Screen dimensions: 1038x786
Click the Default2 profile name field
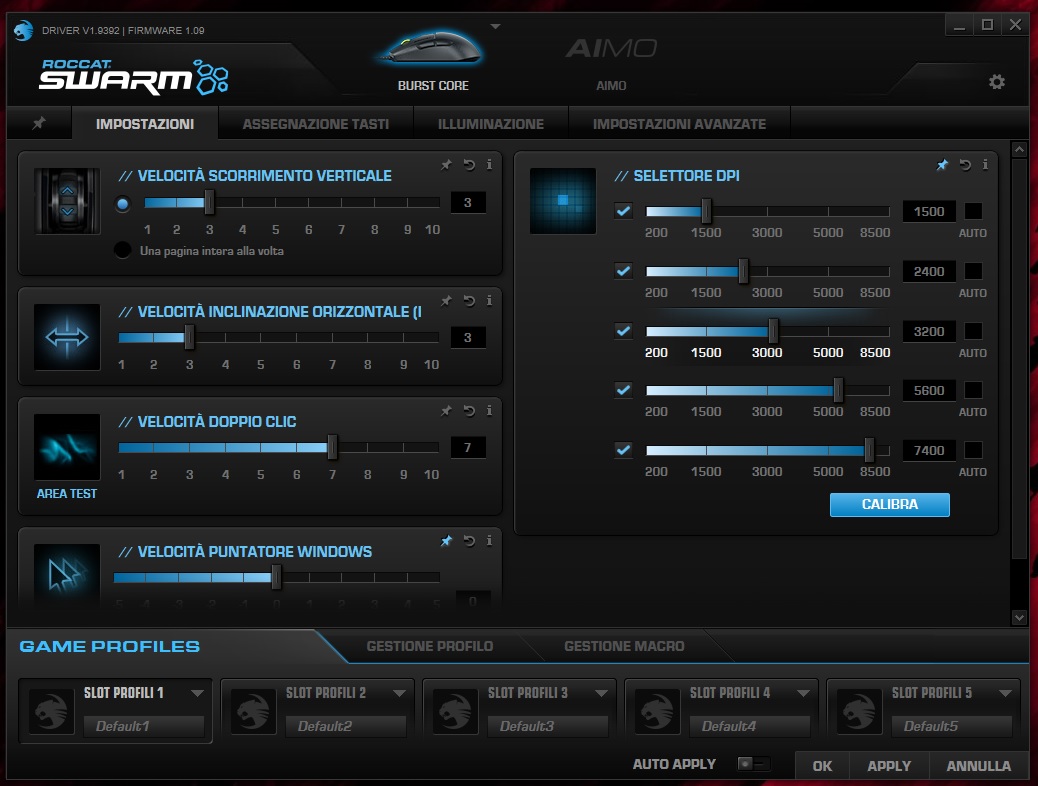click(346, 726)
